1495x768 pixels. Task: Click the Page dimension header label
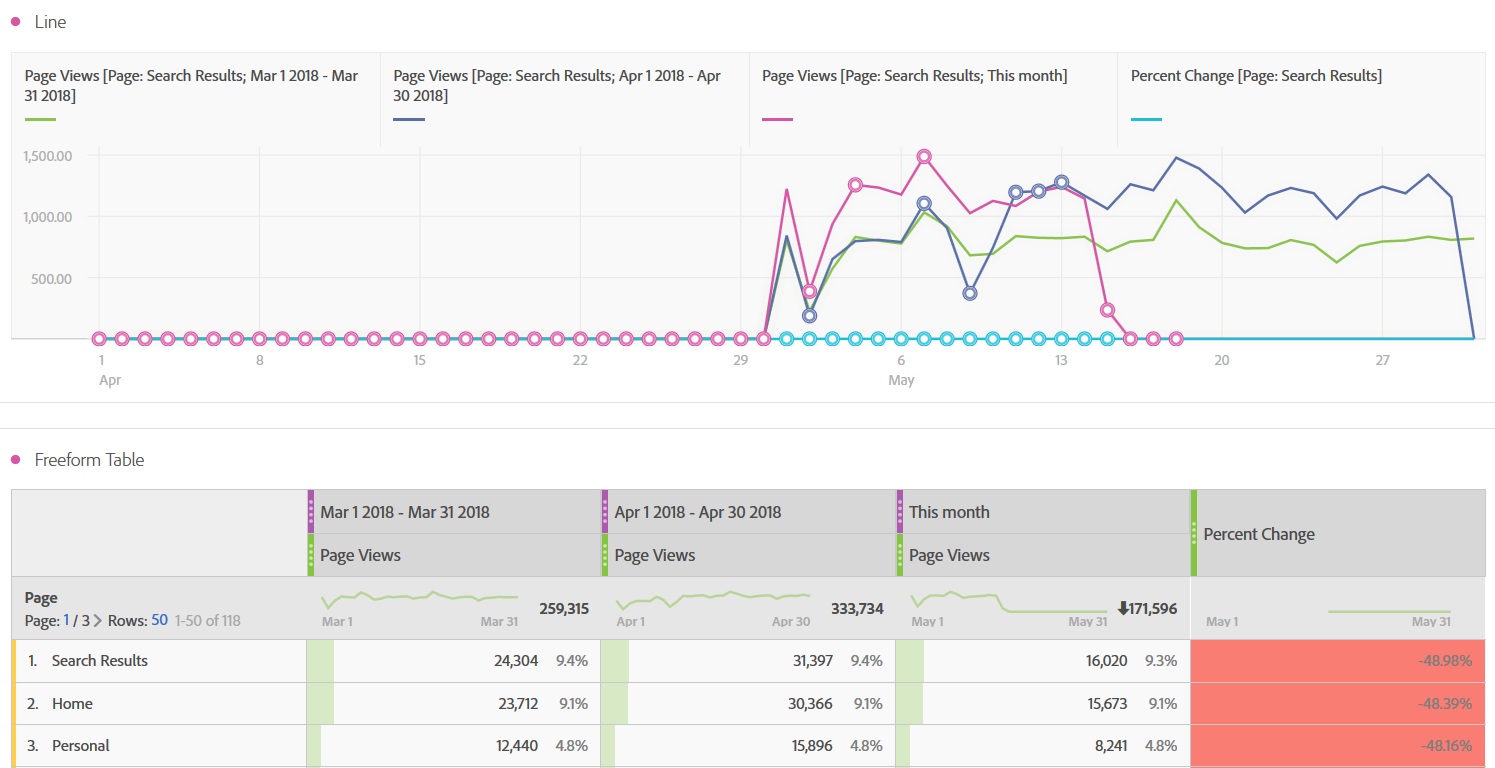tap(41, 598)
